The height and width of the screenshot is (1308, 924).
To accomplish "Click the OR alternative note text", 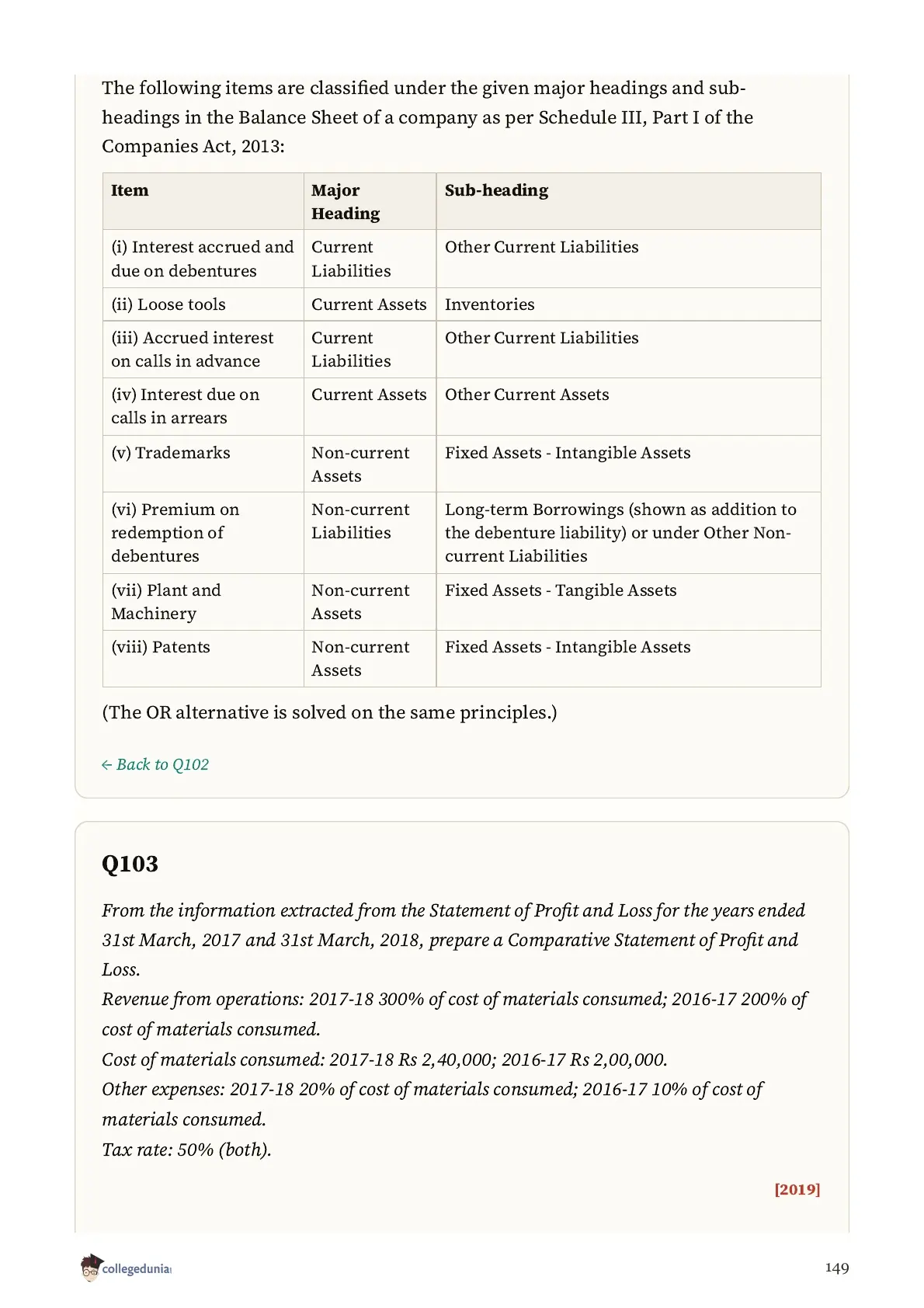I will 329,712.
